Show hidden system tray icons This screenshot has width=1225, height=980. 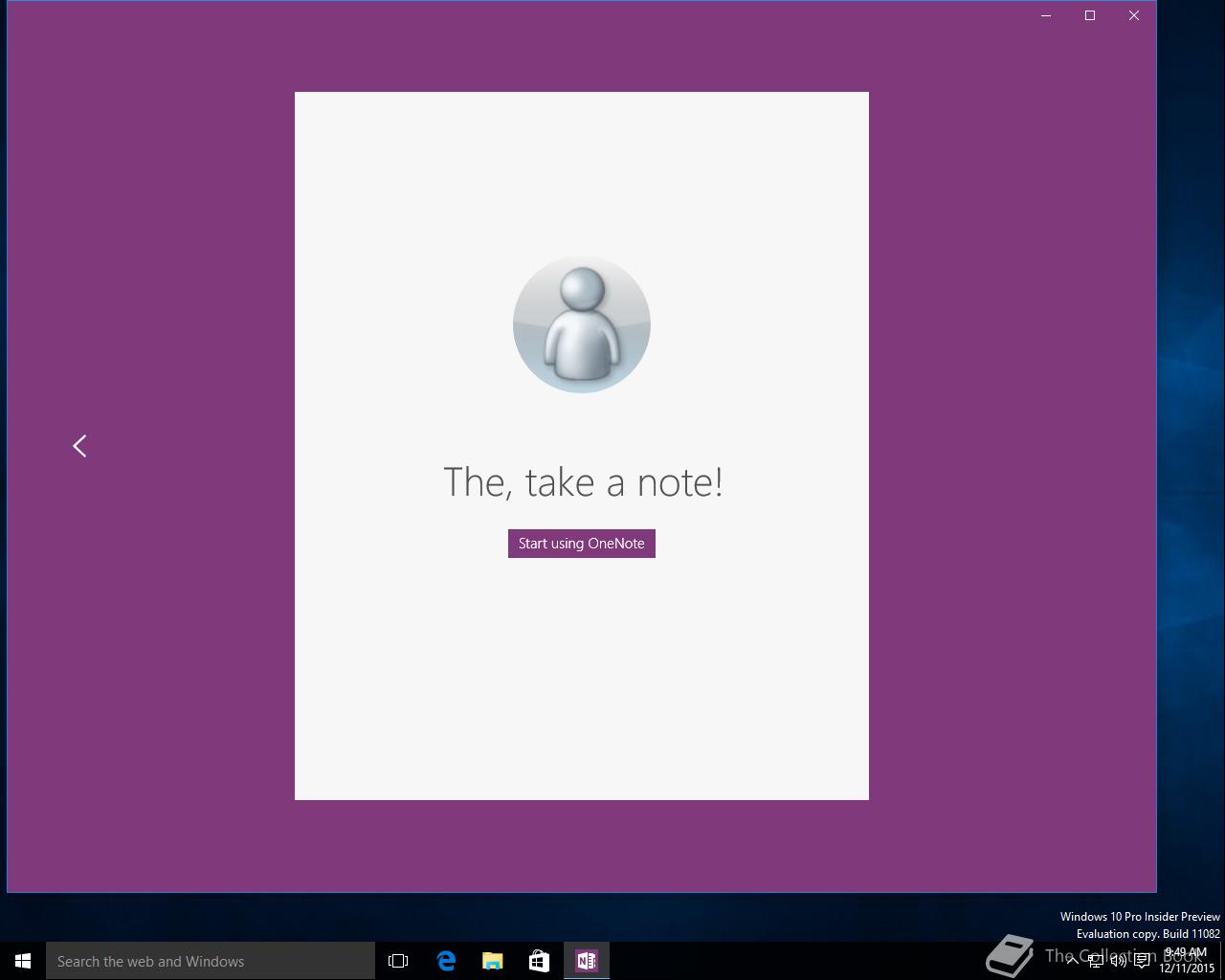click(1073, 961)
